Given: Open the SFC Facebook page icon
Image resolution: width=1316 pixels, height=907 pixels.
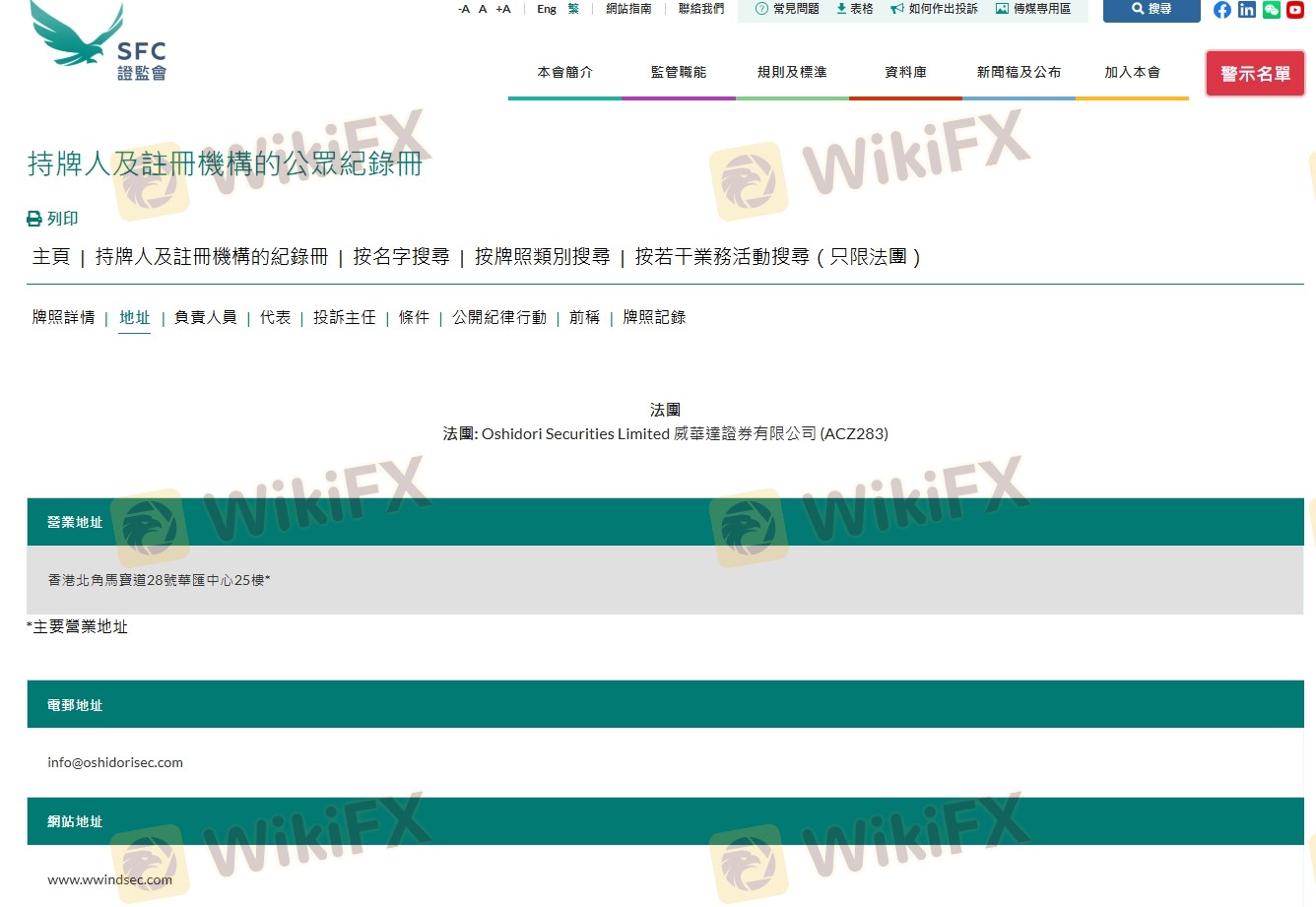Looking at the screenshot, I should pyautogui.click(x=1221, y=10).
